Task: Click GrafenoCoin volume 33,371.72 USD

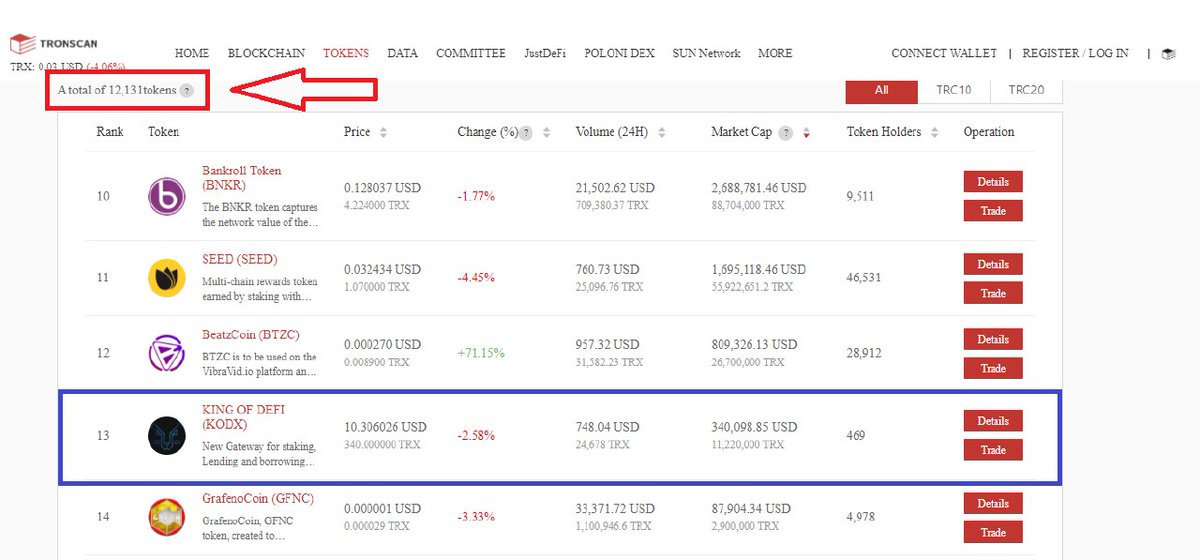Action: coord(615,510)
